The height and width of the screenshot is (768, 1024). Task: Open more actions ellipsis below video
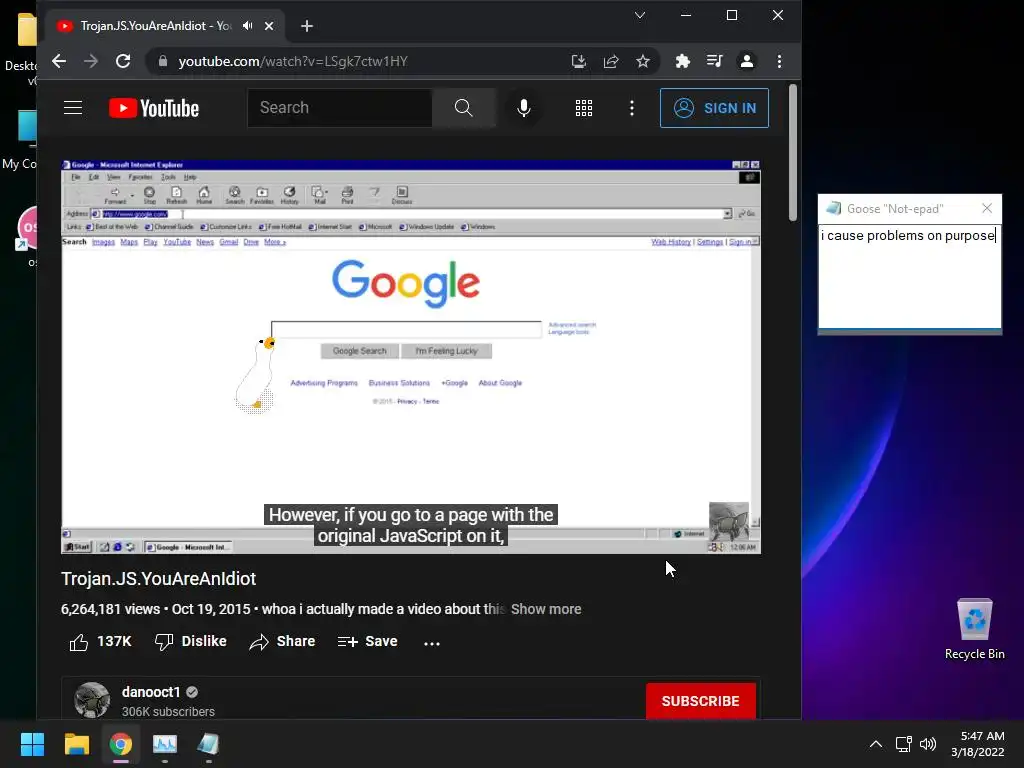[432, 643]
